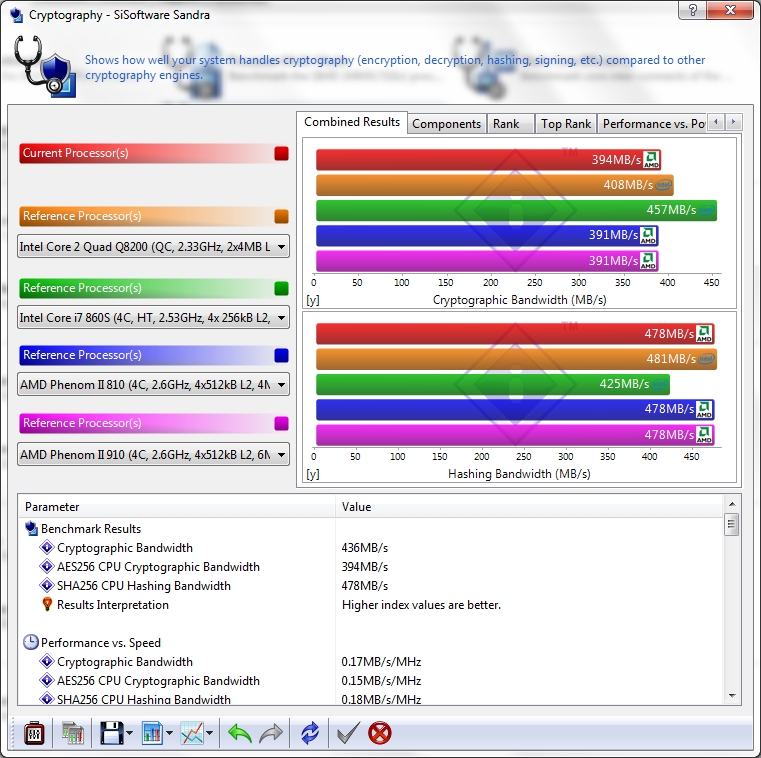The width and height of the screenshot is (761, 758).
Task: Click the [y] axis label in hashing chart
Action: click(x=313, y=474)
